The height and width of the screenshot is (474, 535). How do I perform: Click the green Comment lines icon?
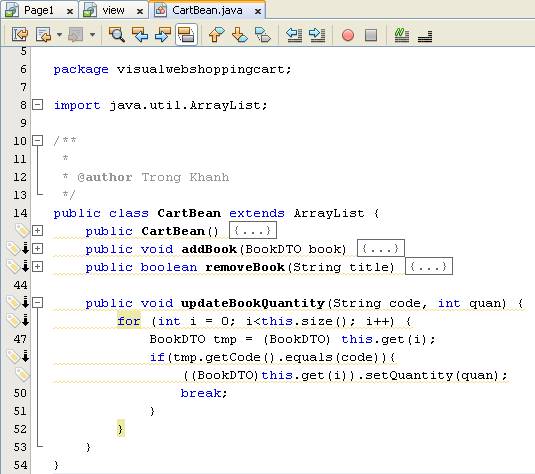pyautogui.click(x=402, y=35)
